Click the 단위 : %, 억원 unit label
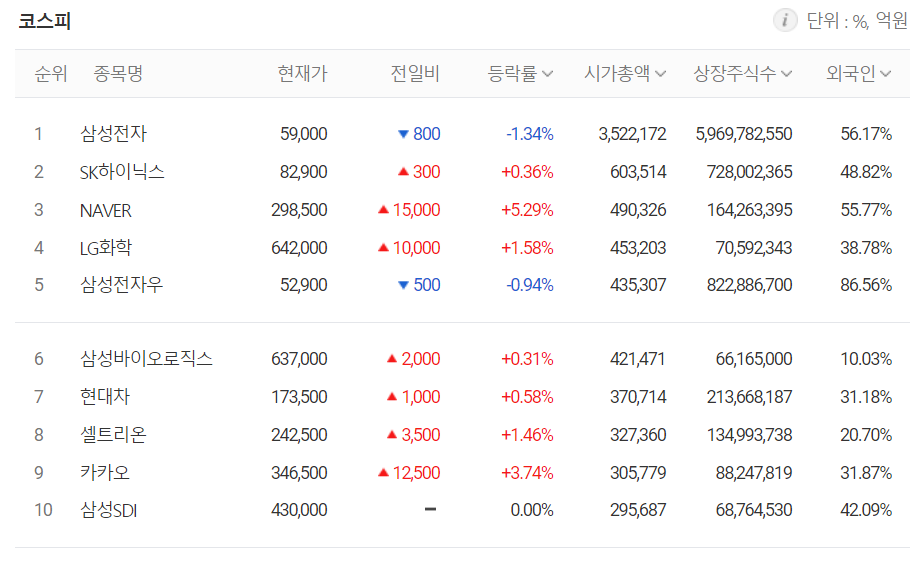This screenshot has height=565, width=913. pos(857,21)
